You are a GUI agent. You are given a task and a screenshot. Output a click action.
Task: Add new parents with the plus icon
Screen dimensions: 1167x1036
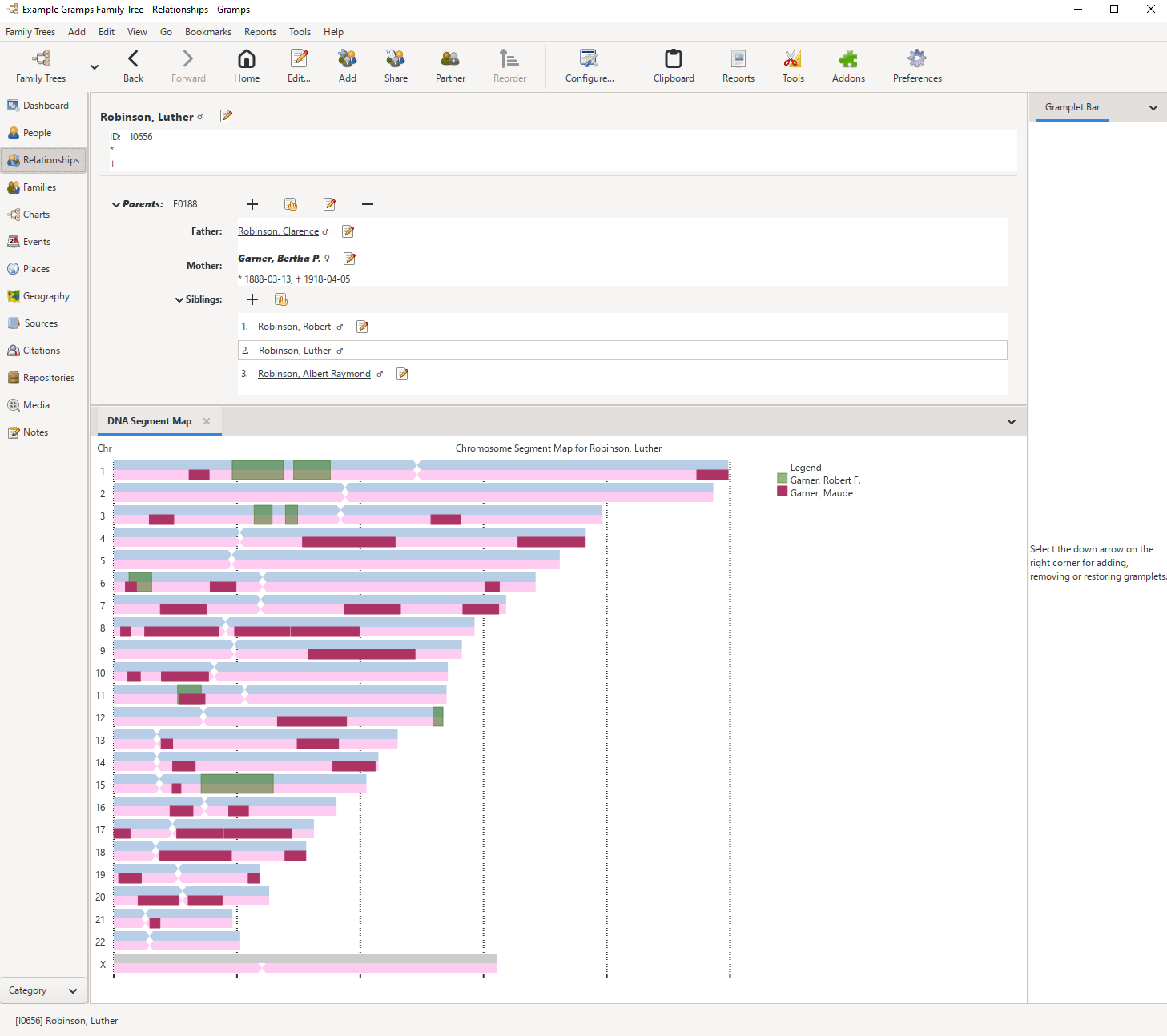(252, 204)
